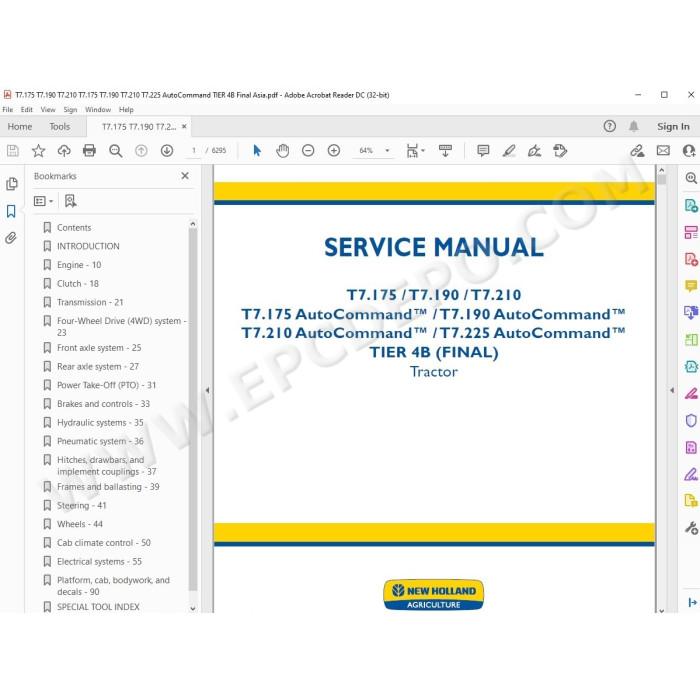The height and width of the screenshot is (700, 700).
Task: Expand the right tools pane labels
Action: [692, 603]
